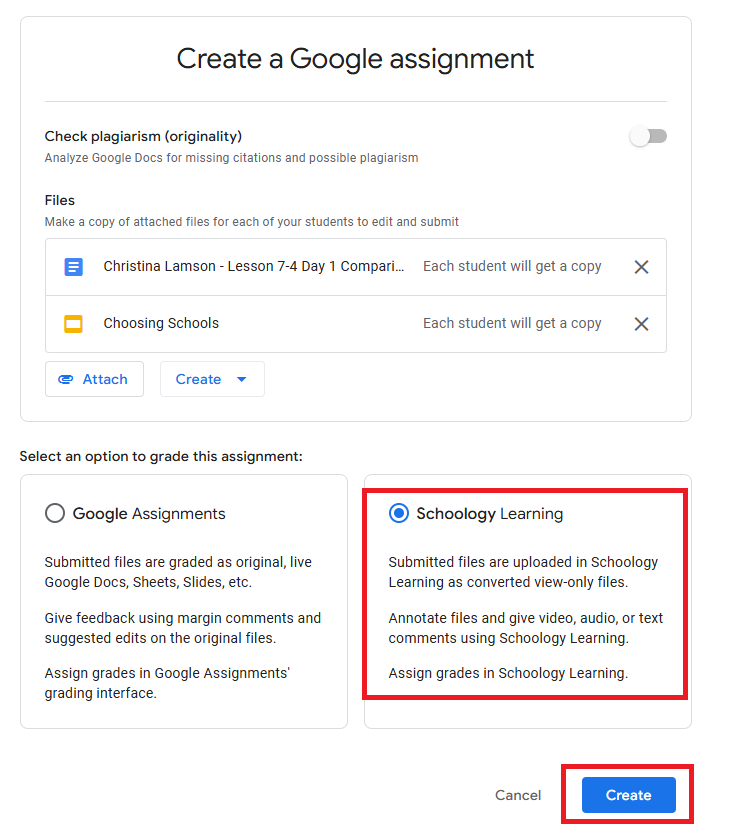The image size is (734, 840).
Task: Open the Choosing Schools file name
Action: tap(161, 324)
